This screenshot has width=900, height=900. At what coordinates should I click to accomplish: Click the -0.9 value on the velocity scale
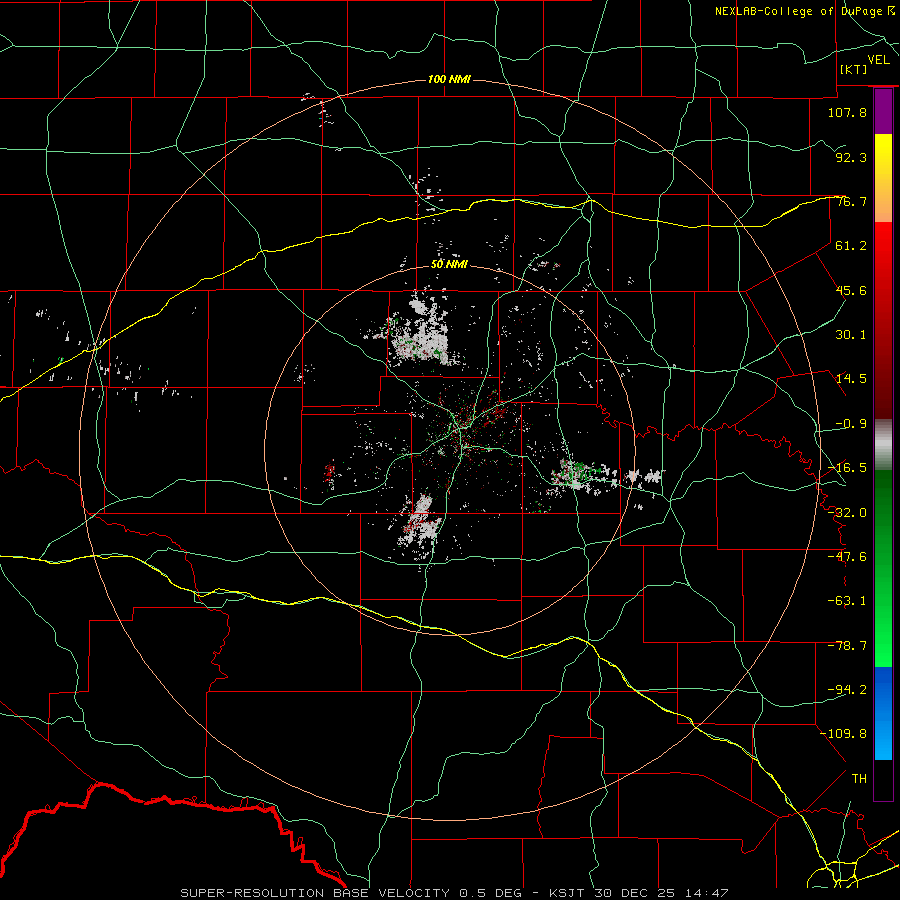(x=851, y=424)
